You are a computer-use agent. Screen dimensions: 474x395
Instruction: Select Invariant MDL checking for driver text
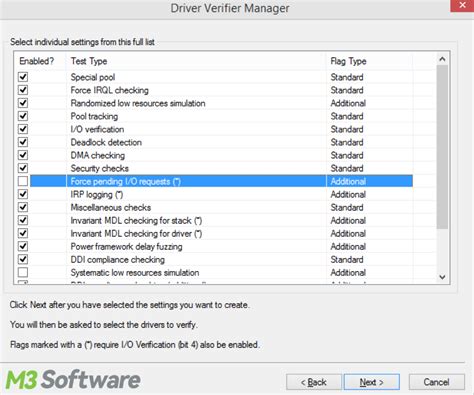136,233
